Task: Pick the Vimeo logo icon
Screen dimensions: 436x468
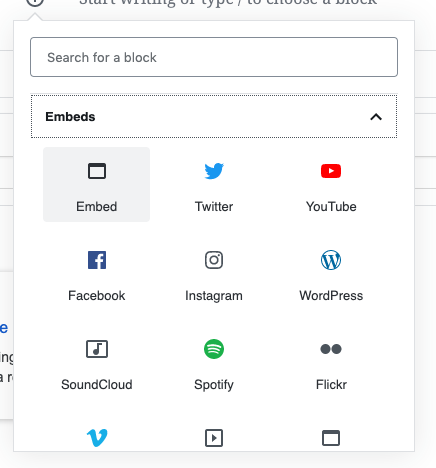Action: (x=97, y=438)
